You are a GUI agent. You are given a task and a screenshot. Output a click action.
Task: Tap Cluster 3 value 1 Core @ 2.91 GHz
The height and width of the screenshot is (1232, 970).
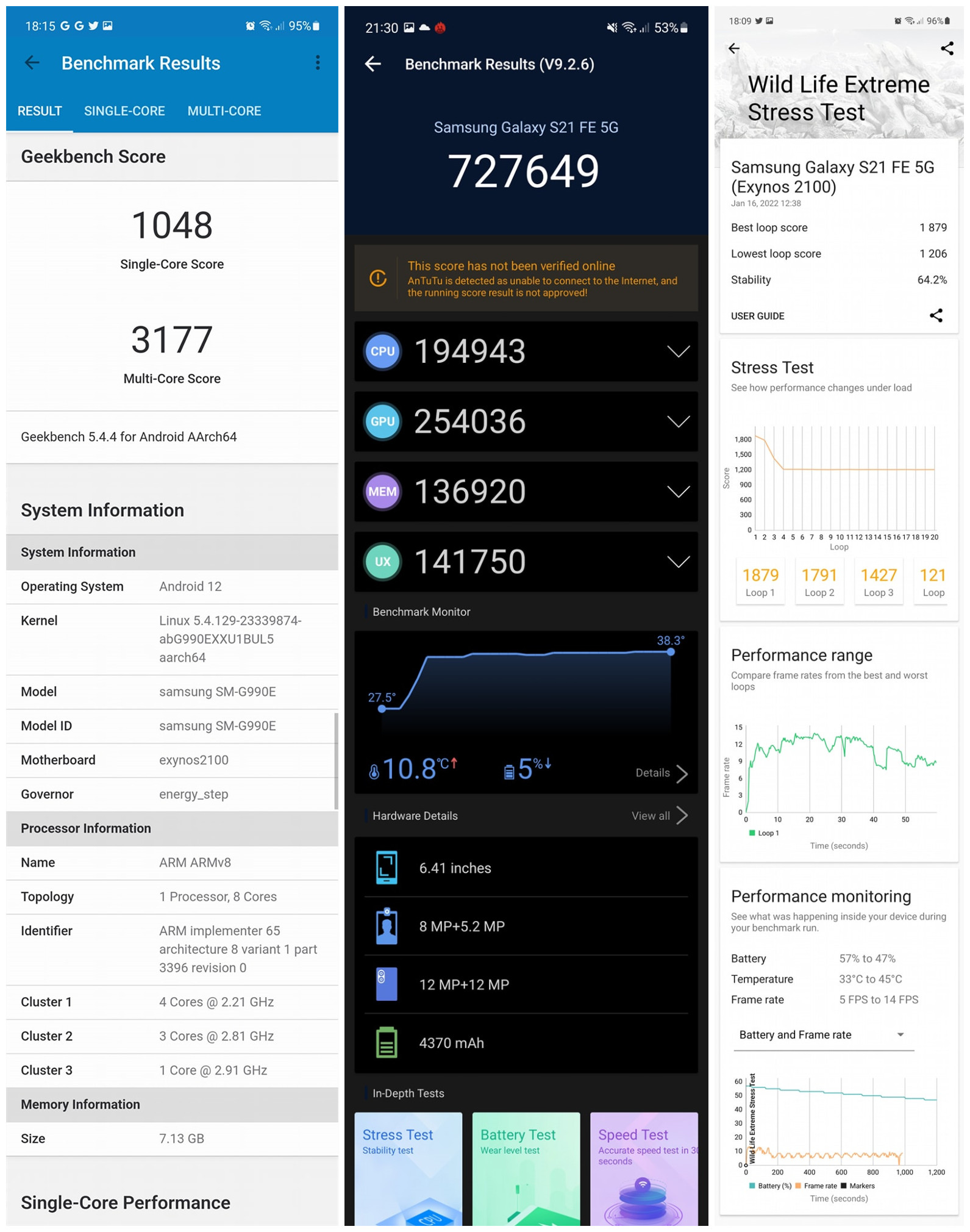pyautogui.click(x=213, y=1070)
